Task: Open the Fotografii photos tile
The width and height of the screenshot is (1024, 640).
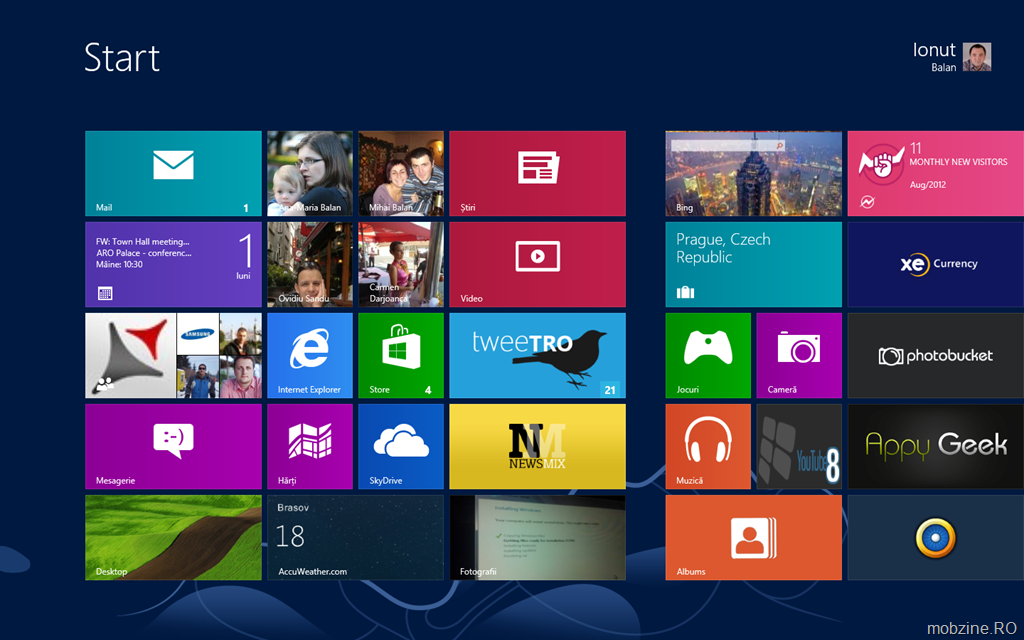Action: pyautogui.click(x=537, y=537)
